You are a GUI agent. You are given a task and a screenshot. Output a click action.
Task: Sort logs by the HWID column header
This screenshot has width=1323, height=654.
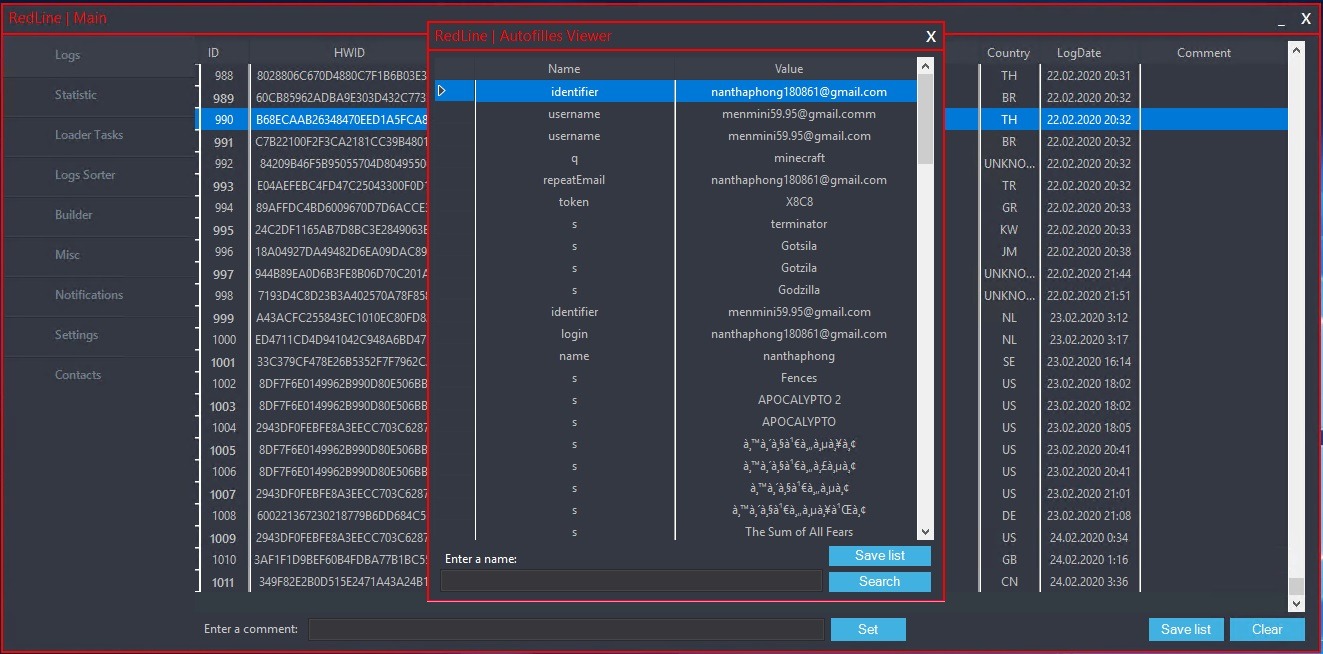[x=349, y=53]
